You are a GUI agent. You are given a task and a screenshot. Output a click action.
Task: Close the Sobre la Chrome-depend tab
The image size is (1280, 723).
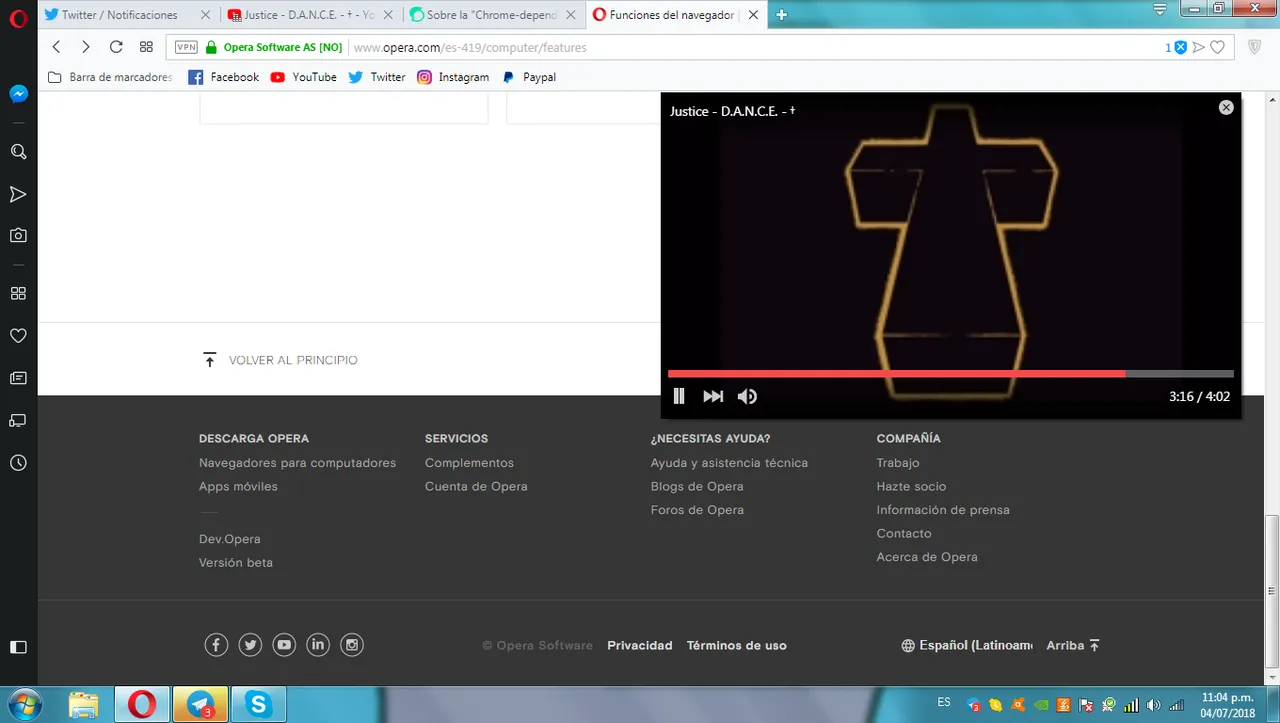click(570, 15)
